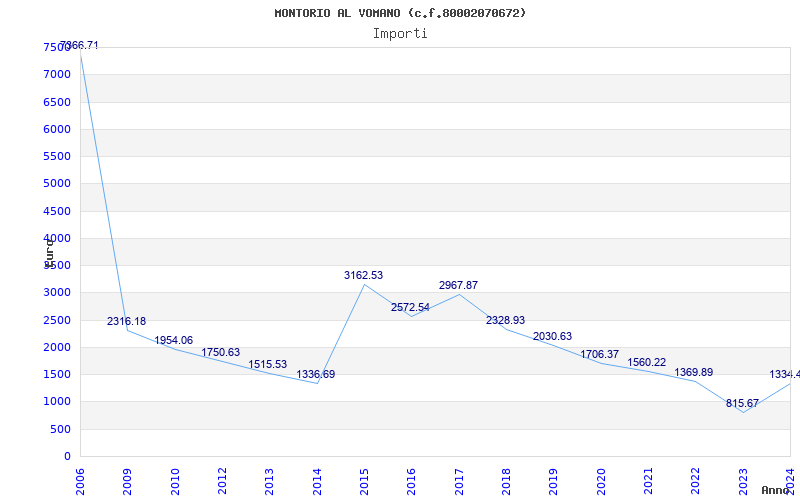The height and width of the screenshot is (500, 800).
Task: Click x-axis year 2022
Action: tap(695, 481)
